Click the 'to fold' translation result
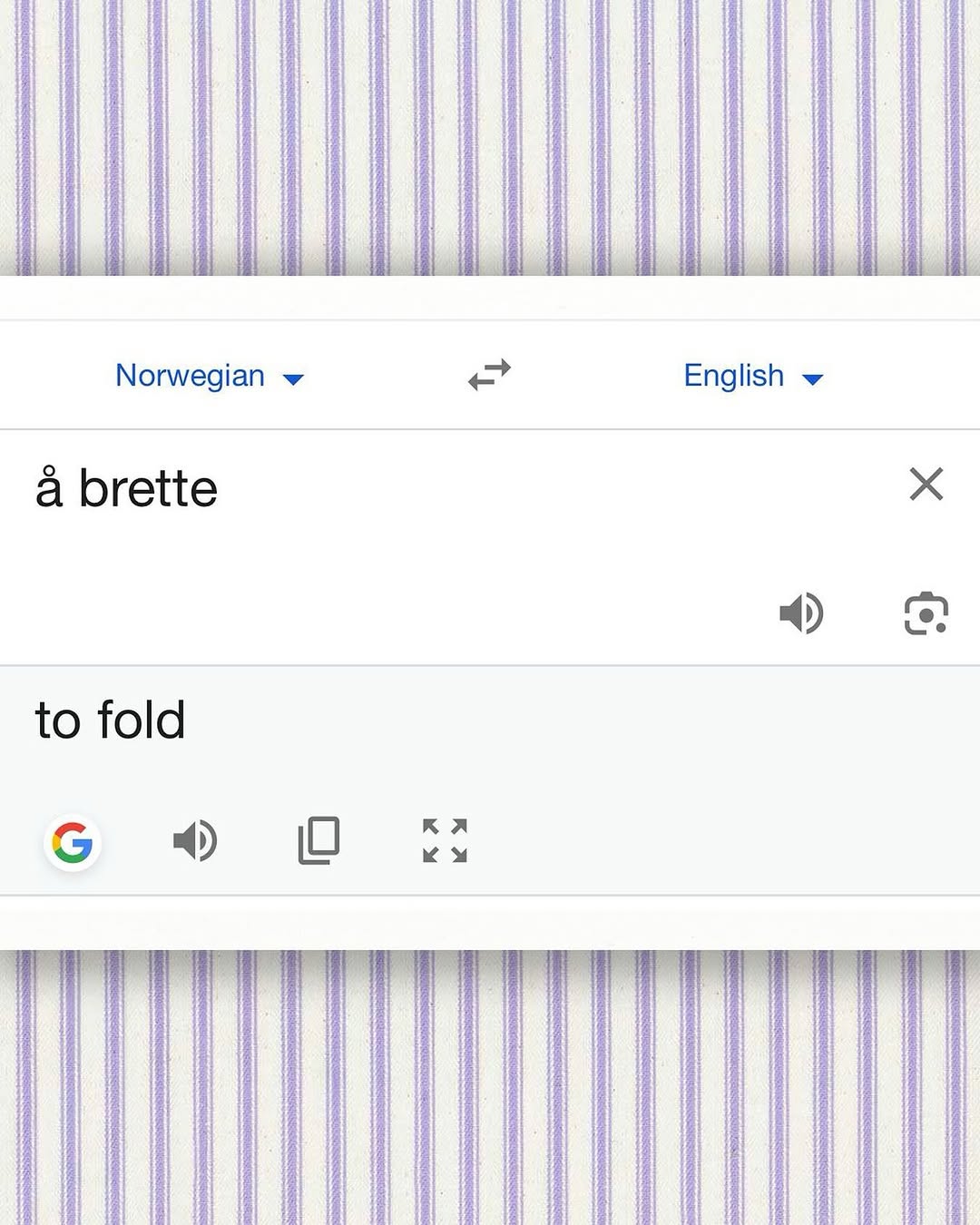 tap(110, 720)
